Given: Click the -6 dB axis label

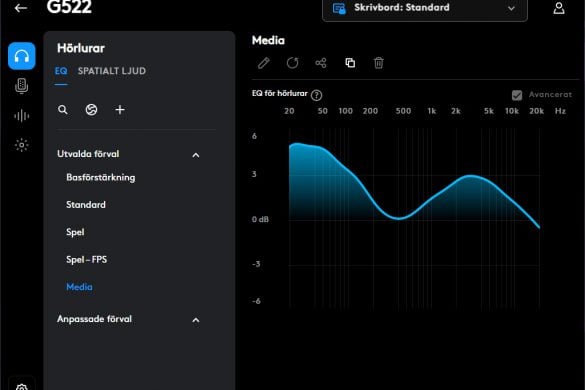Looking at the screenshot, I should tap(256, 301).
